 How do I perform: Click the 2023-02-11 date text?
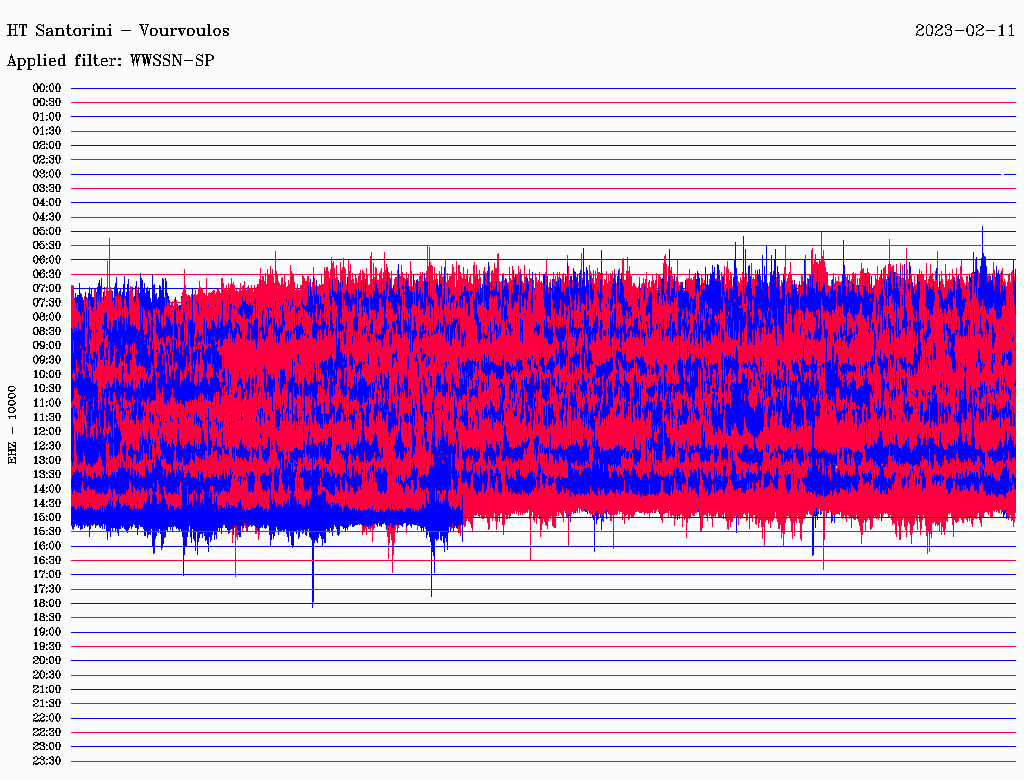point(964,30)
